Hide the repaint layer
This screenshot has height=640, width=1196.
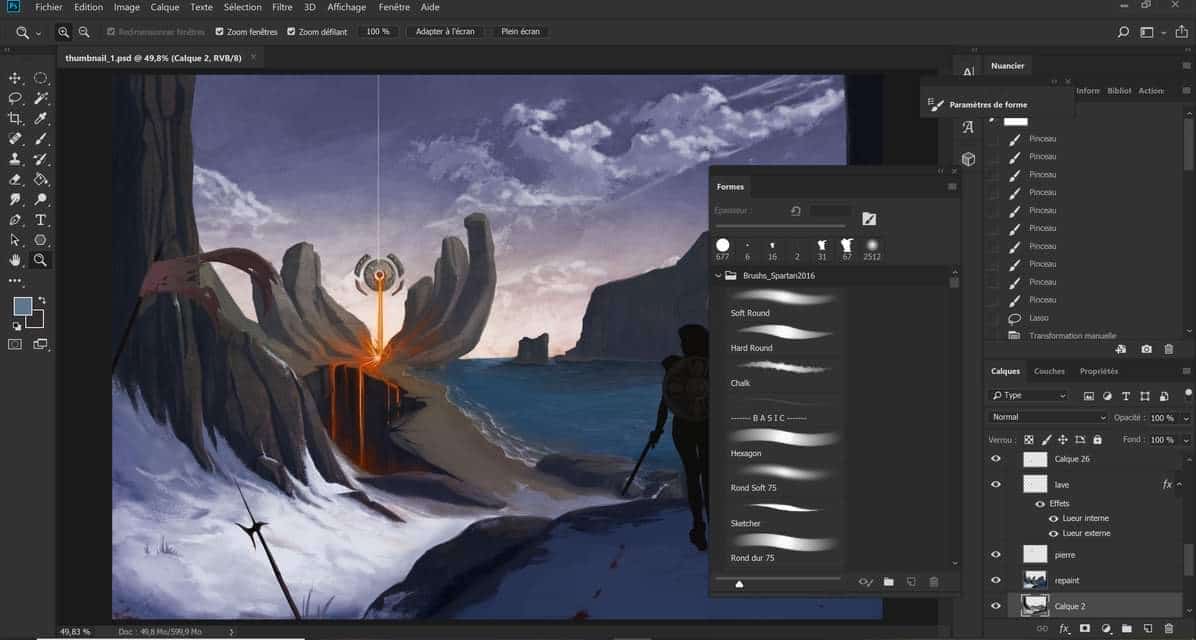[x=995, y=580]
